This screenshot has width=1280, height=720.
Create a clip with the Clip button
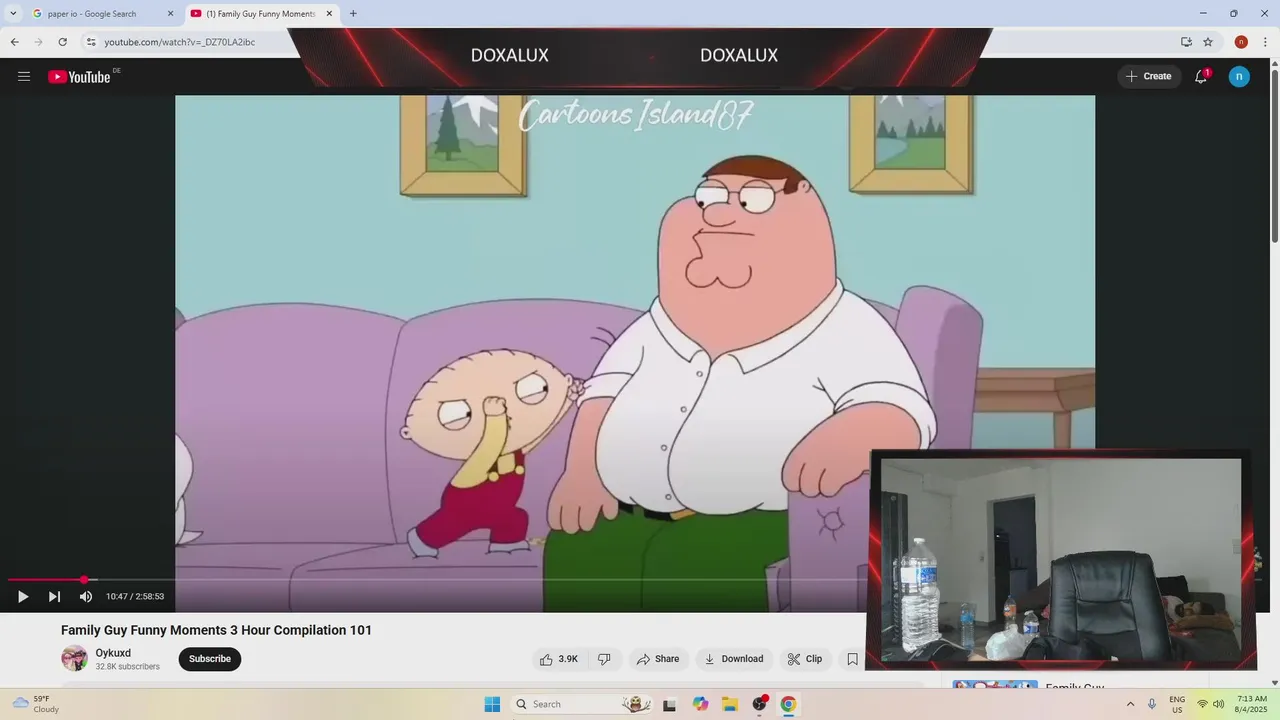coord(805,659)
